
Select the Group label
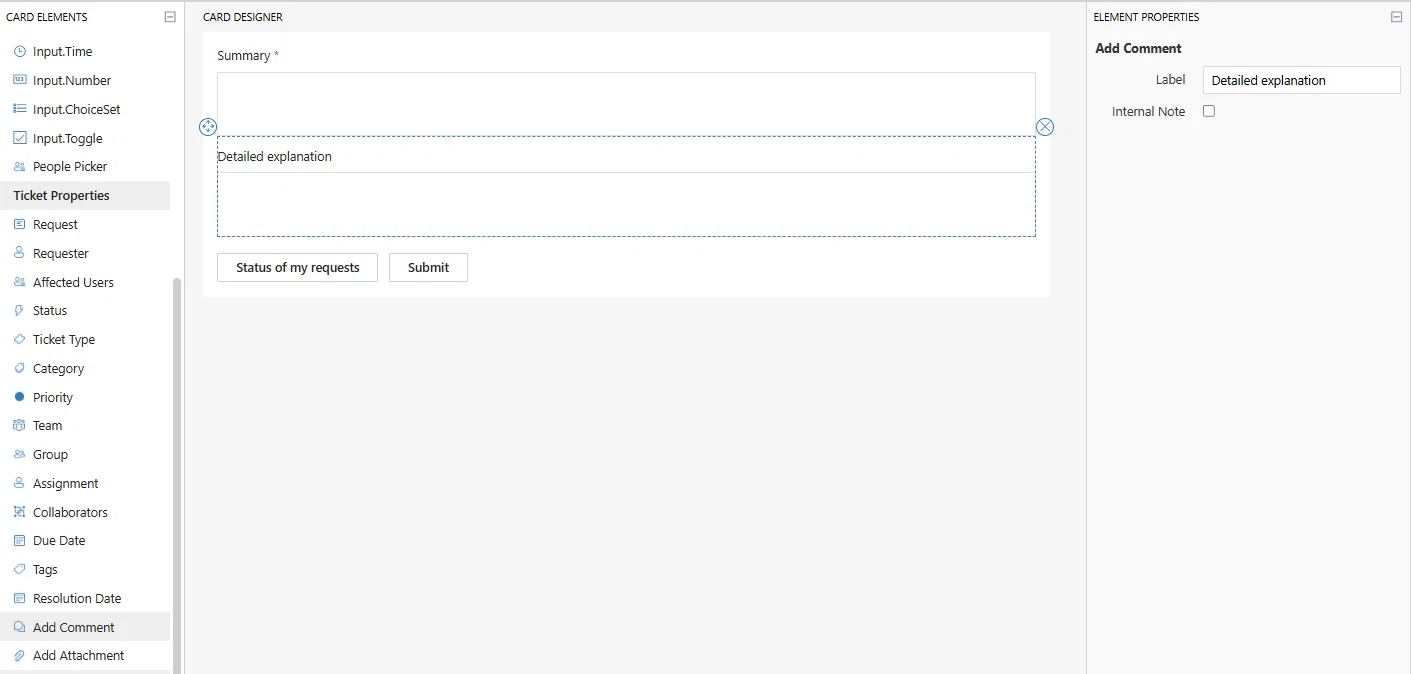[50, 454]
